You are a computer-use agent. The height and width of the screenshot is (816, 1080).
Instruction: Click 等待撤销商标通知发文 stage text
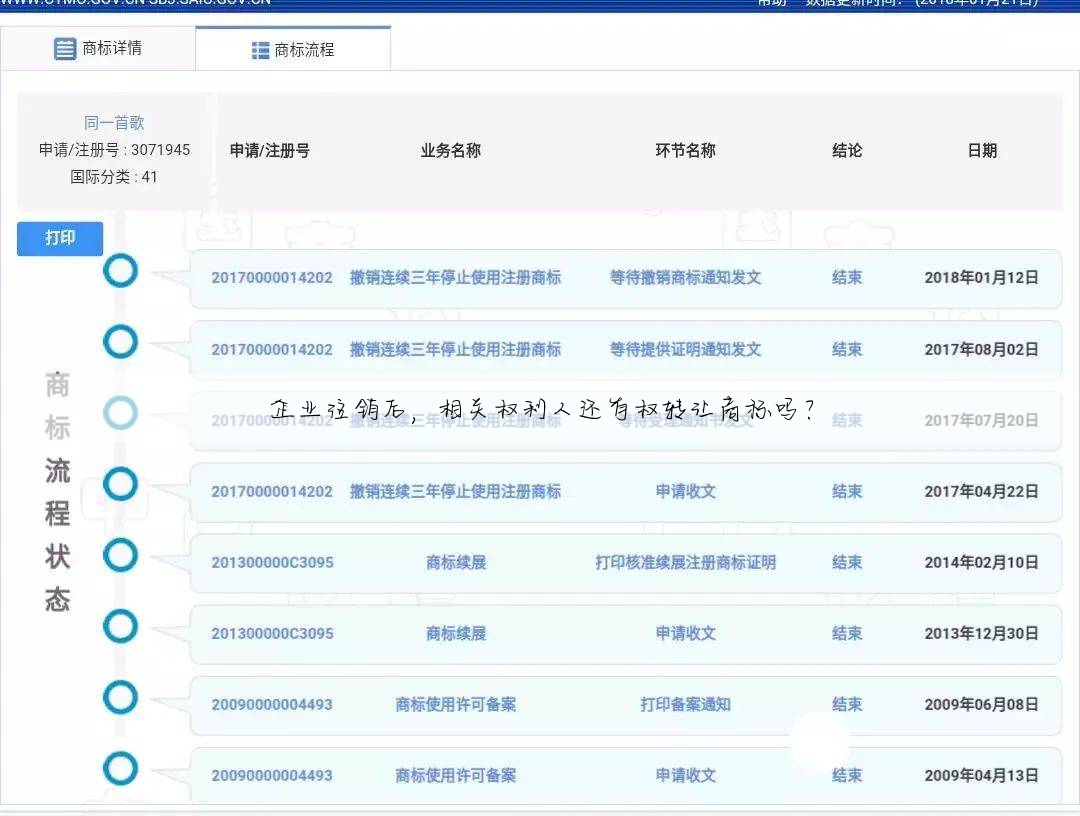(x=685, y=278)
